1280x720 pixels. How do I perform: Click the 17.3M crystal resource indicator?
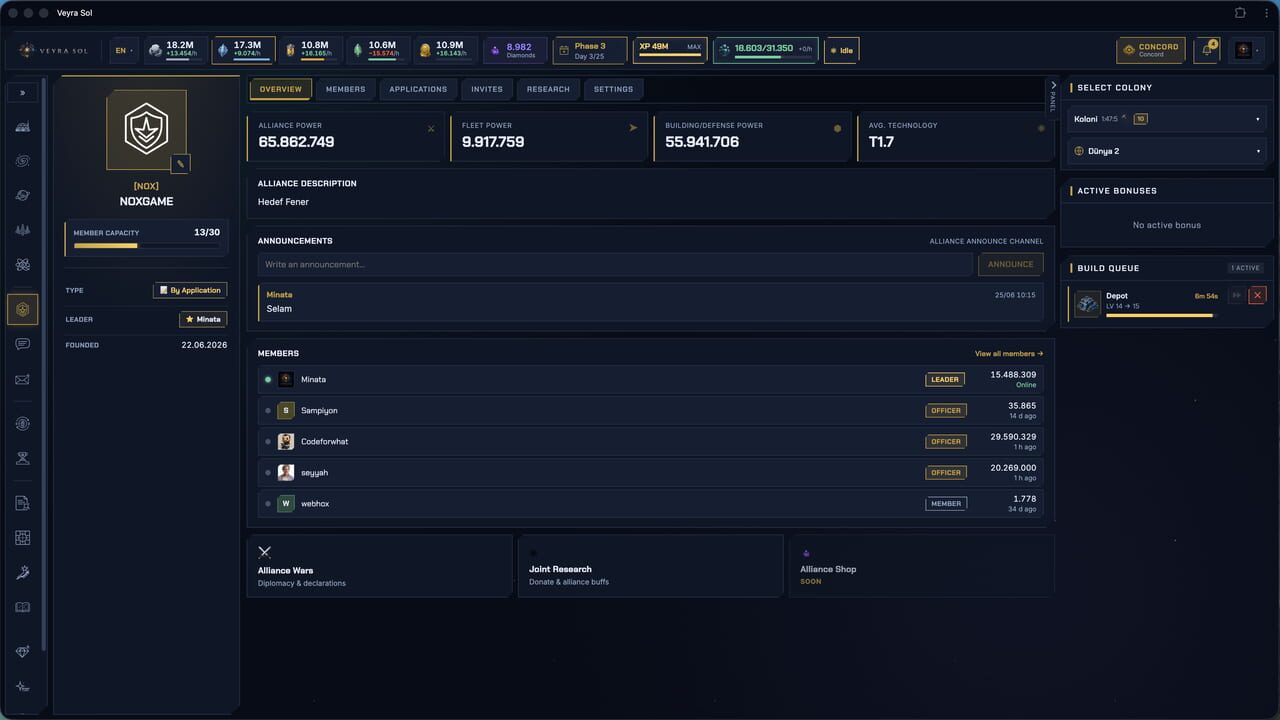pos(243,50)
